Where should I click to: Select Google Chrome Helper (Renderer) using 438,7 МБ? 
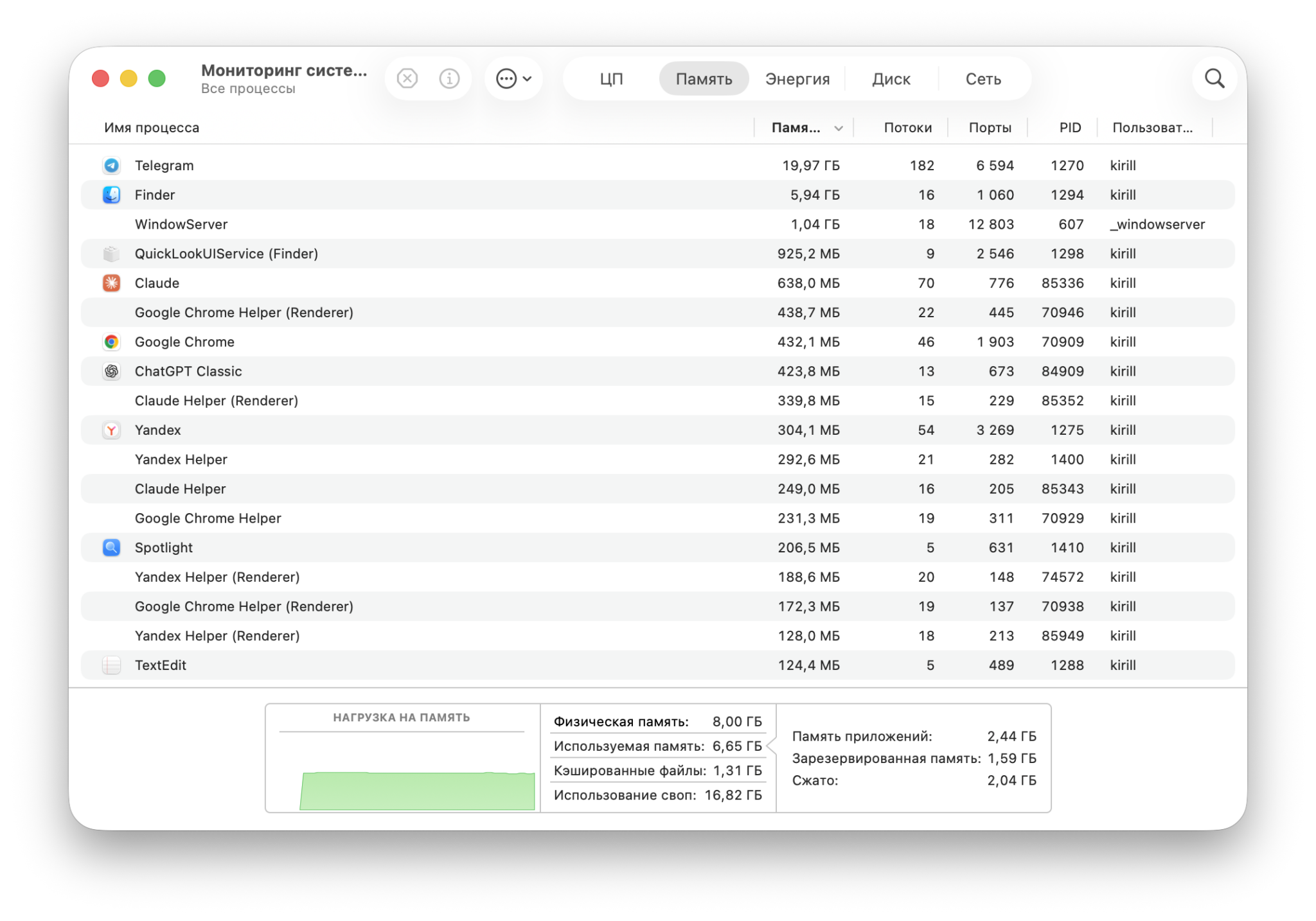[x=244, y=313]
